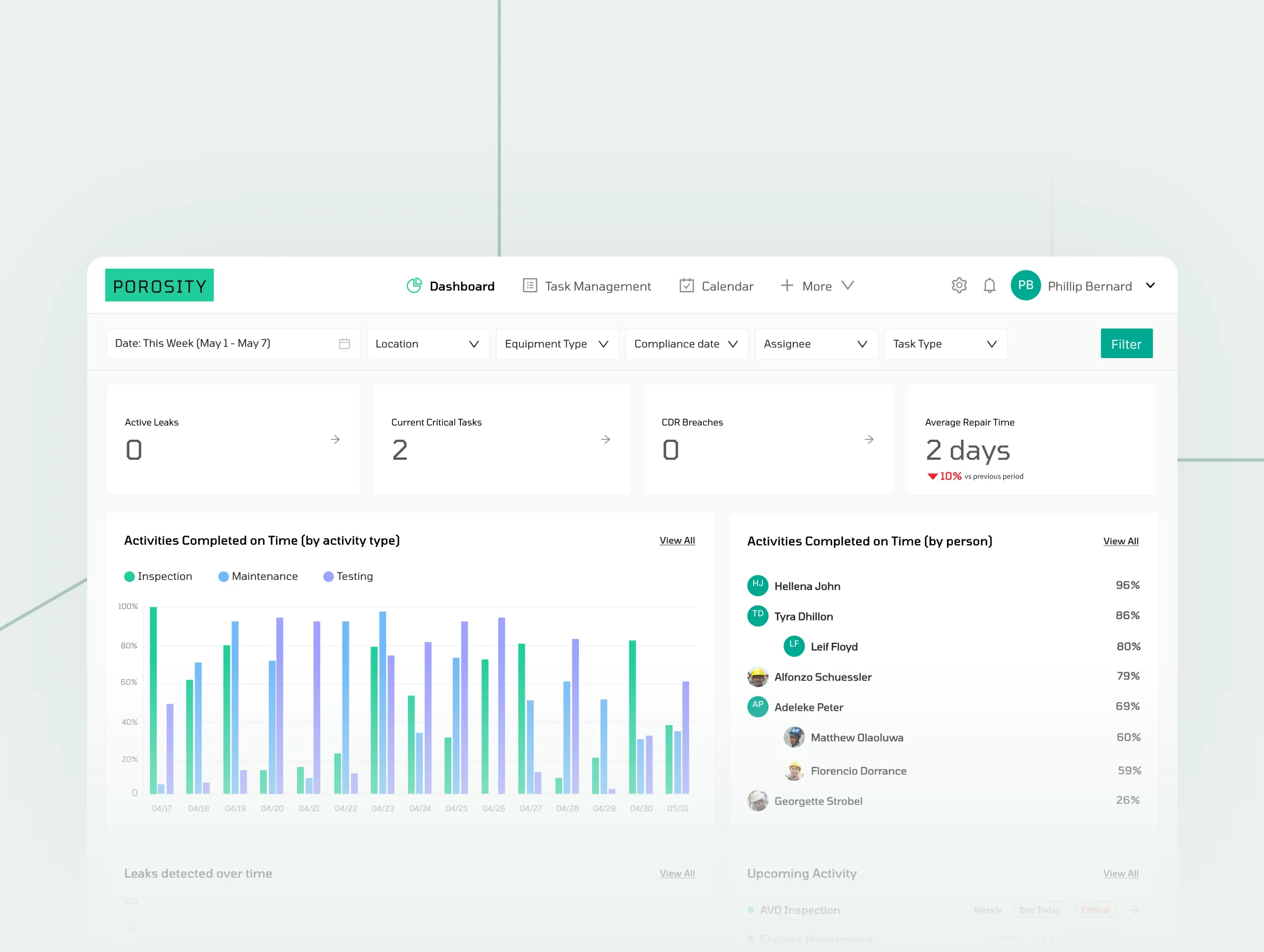Click the Task Management list icon

click(530, 286)
